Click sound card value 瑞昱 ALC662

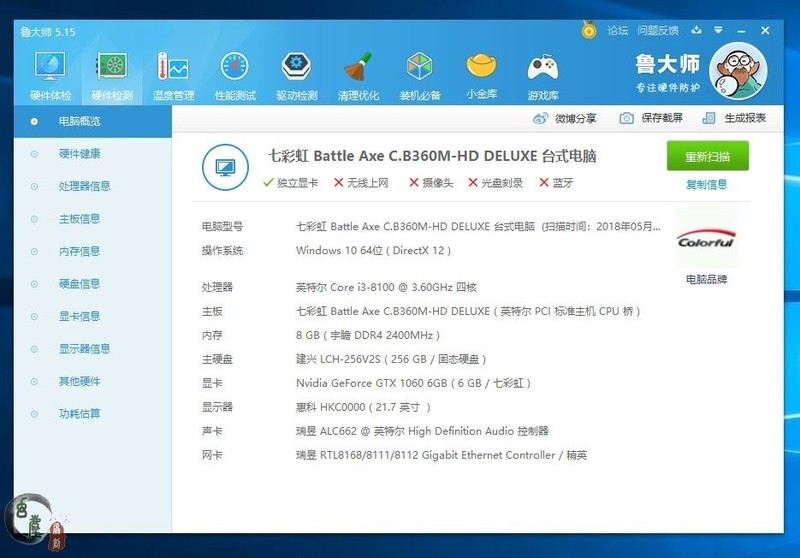coord(422,431)
